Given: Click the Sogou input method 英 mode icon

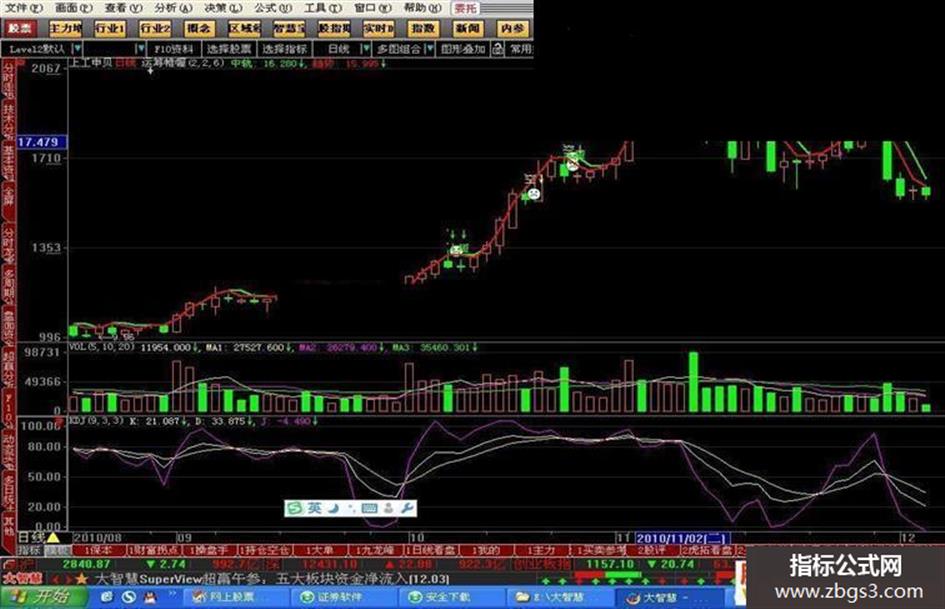Looking at the screenshot, I should click(314, 508).
